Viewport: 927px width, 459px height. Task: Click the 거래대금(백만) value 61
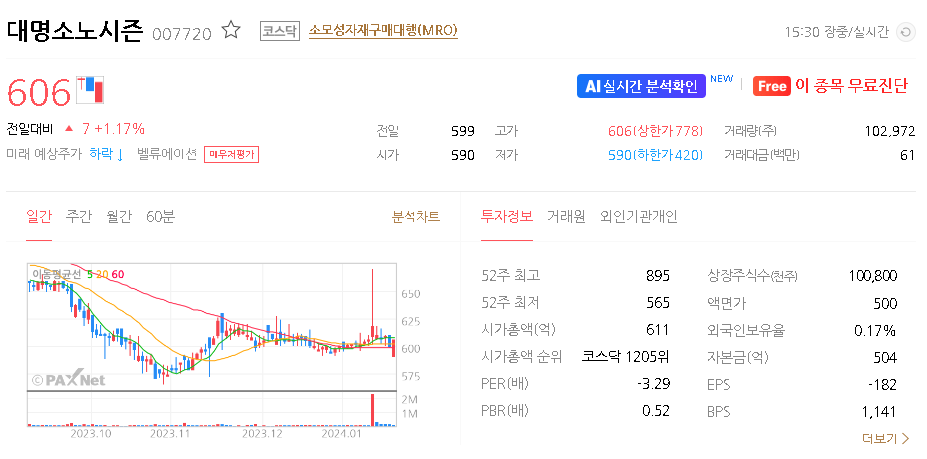(x=909, y=155)
